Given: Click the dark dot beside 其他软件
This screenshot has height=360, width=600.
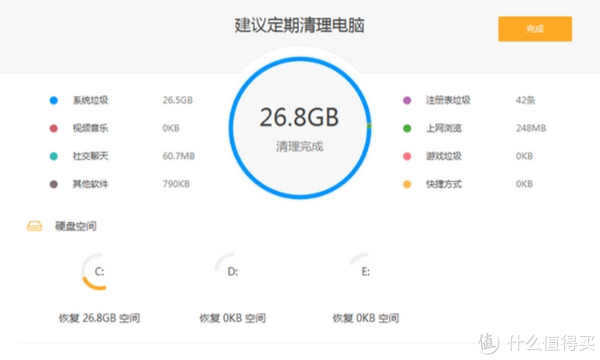Looking at the screenshot, I should click(54, 184).
